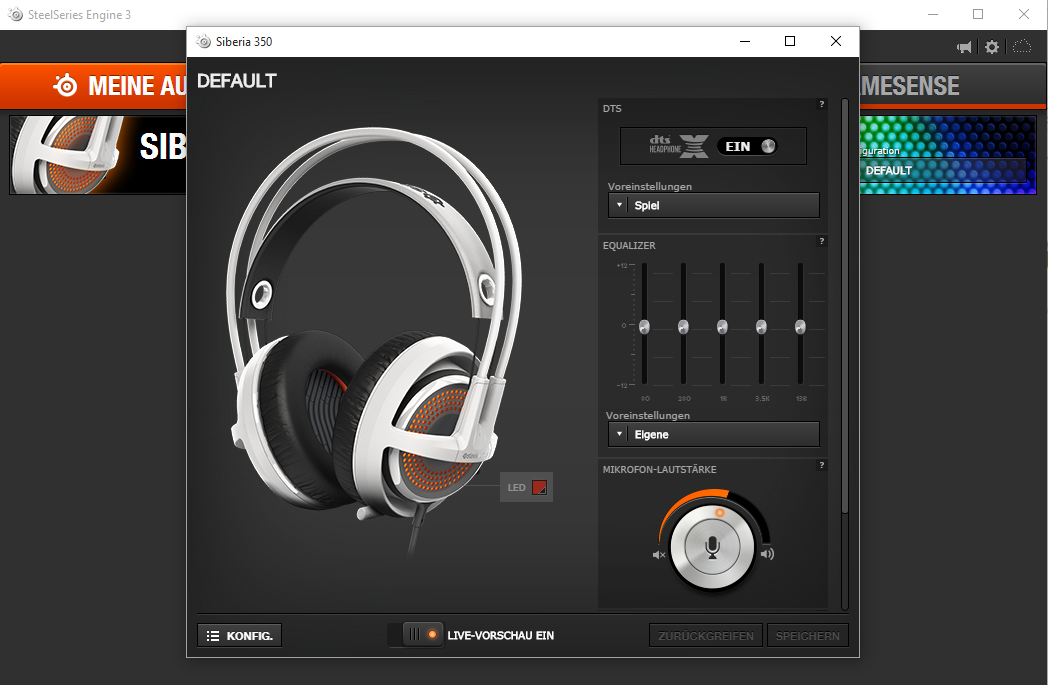Open the EQUALIZER section help question mark
Viewport: 1048px width, 685px height.
click(x=821, y=241)
